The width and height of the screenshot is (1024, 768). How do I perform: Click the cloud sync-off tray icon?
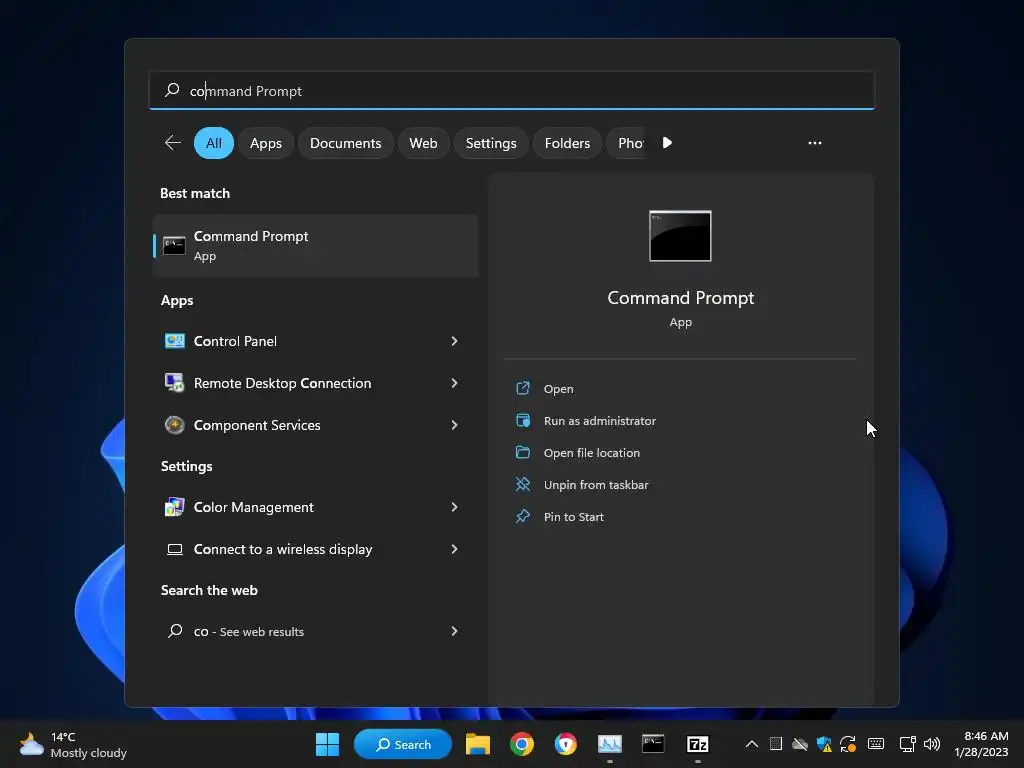tap(799, 744)
